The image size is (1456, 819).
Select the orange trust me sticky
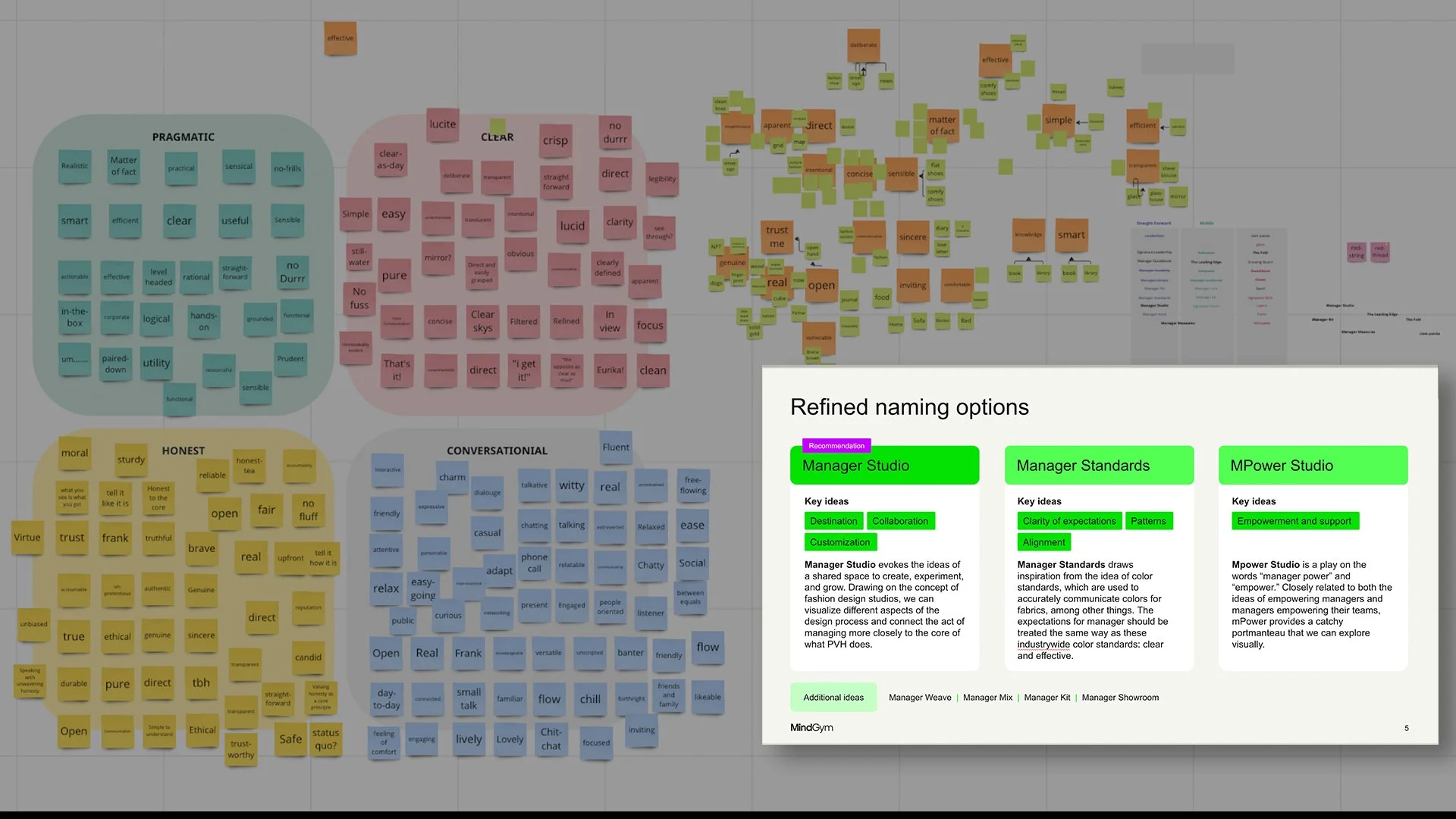(x=777, y=237)
